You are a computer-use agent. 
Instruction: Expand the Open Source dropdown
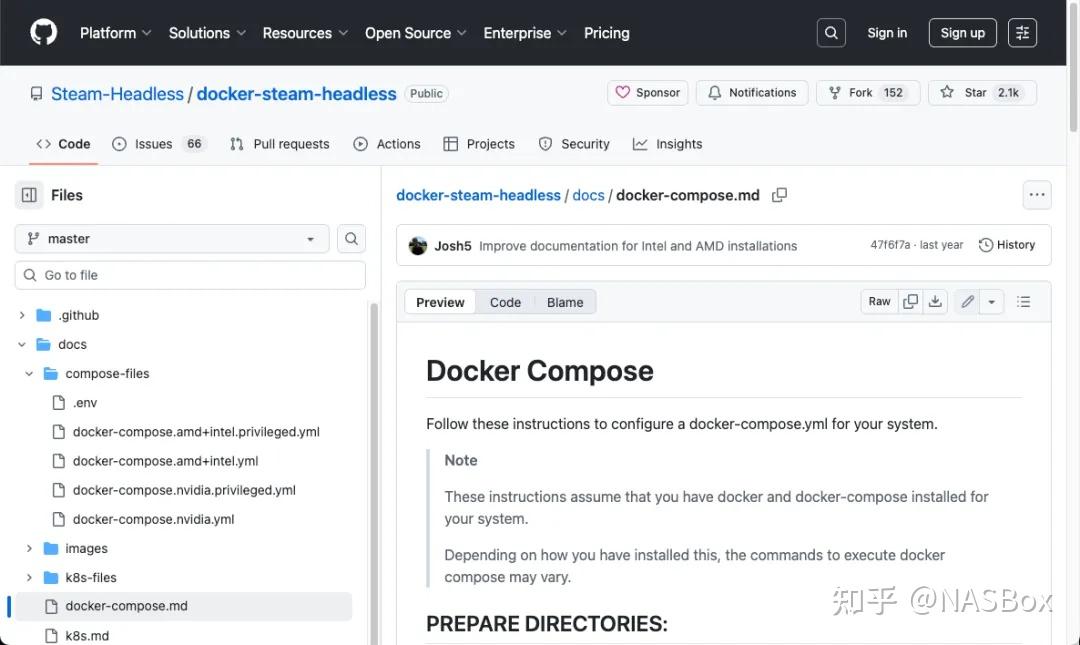click(x=416, y=33)
